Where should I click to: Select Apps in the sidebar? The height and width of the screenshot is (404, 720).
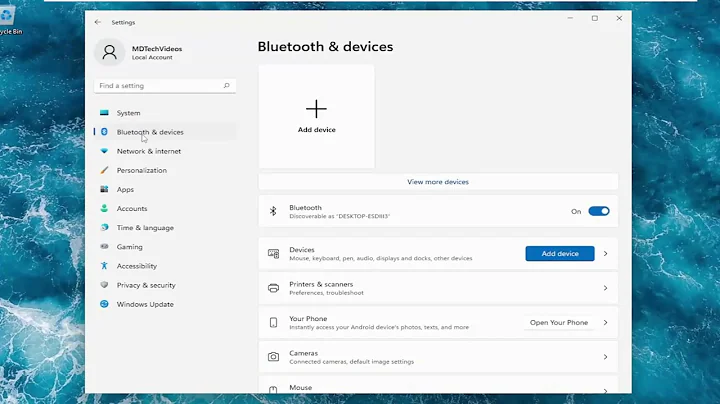(x=165, y=189)
